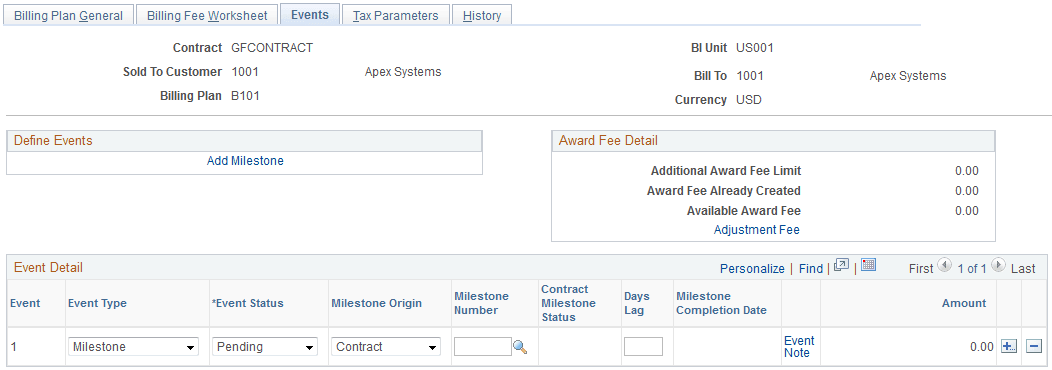1052x370 pixels.
Task: Click the Define Events section header
Action: tap(54, 141)
